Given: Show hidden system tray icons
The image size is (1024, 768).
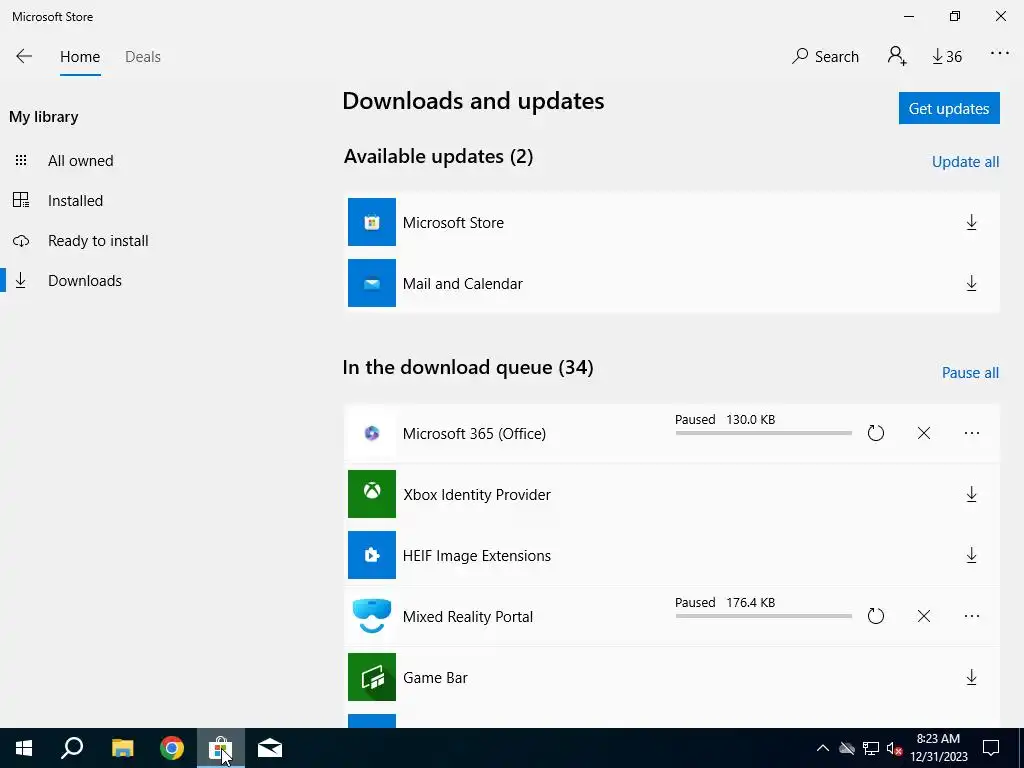Looking at the screenshot, I should (822, 748).
